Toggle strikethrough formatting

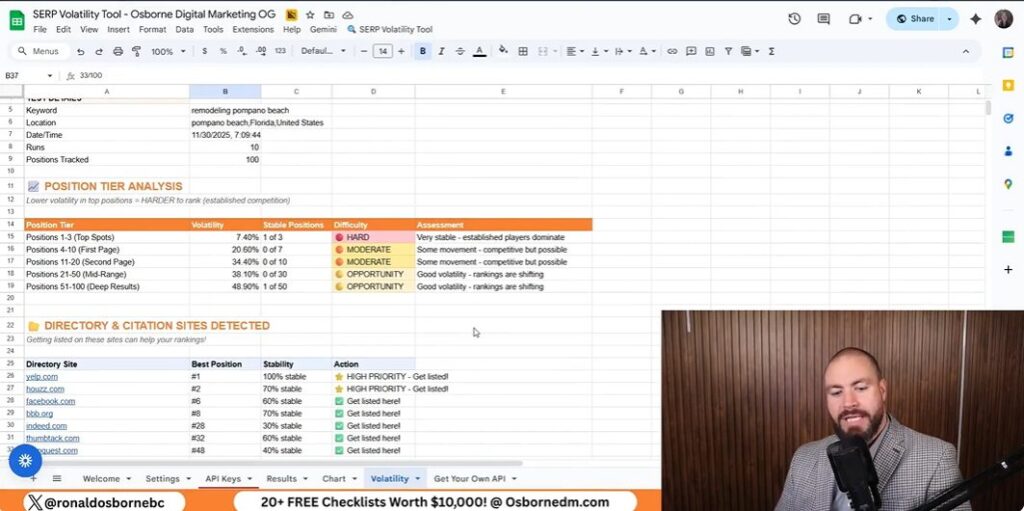click(460, 51)
